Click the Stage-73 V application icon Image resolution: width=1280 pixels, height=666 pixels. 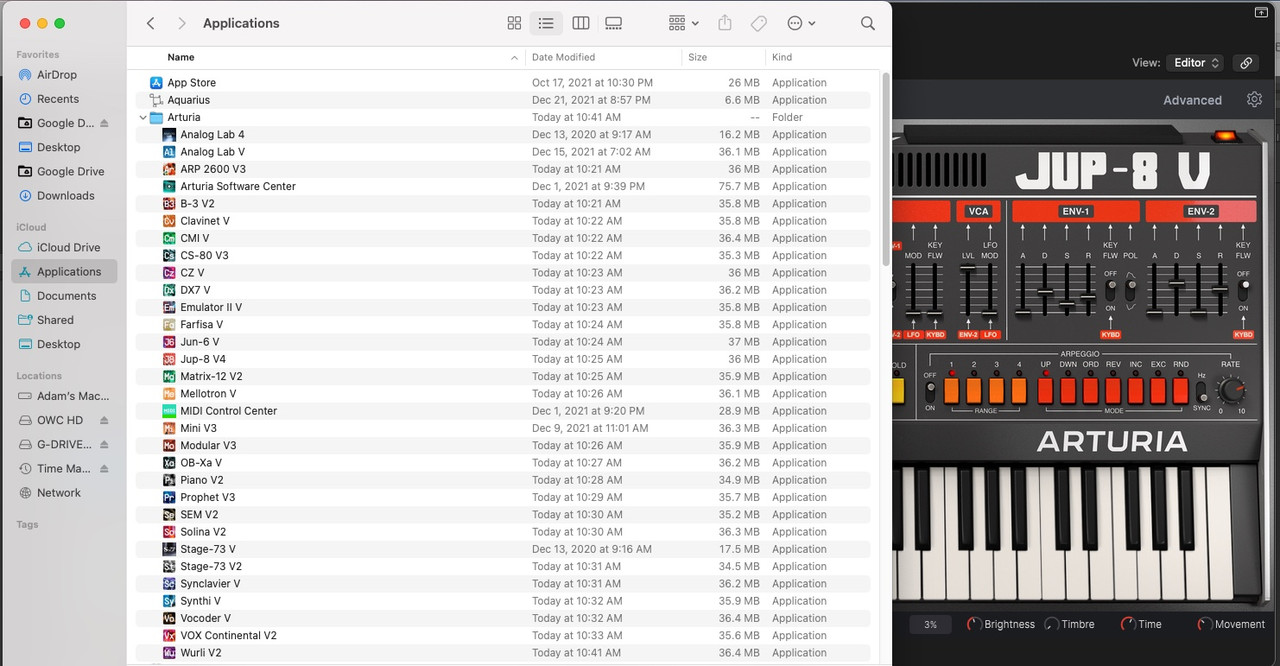[x=169, y=549]
